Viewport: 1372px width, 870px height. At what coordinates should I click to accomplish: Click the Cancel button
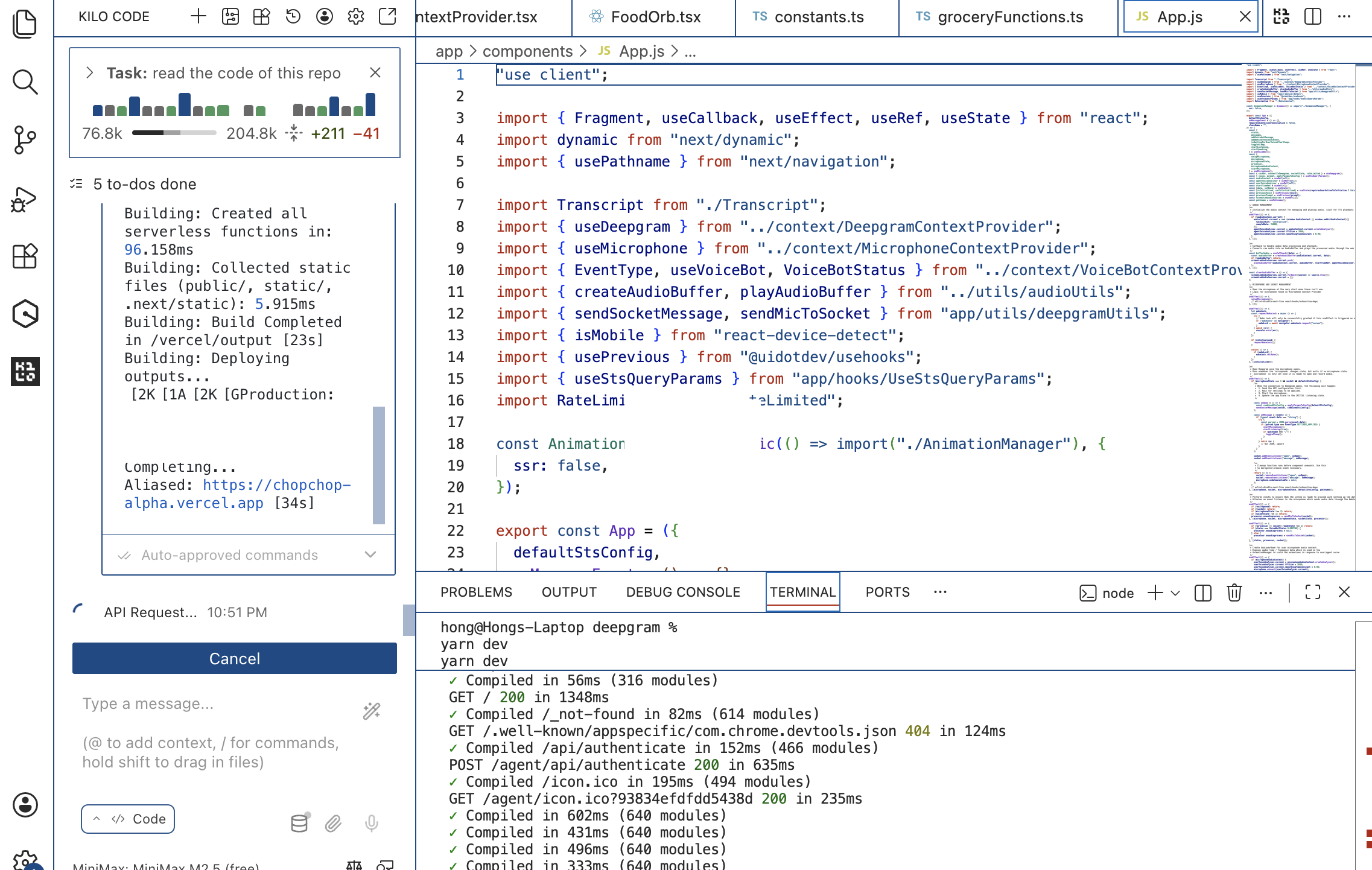[235, 658]
